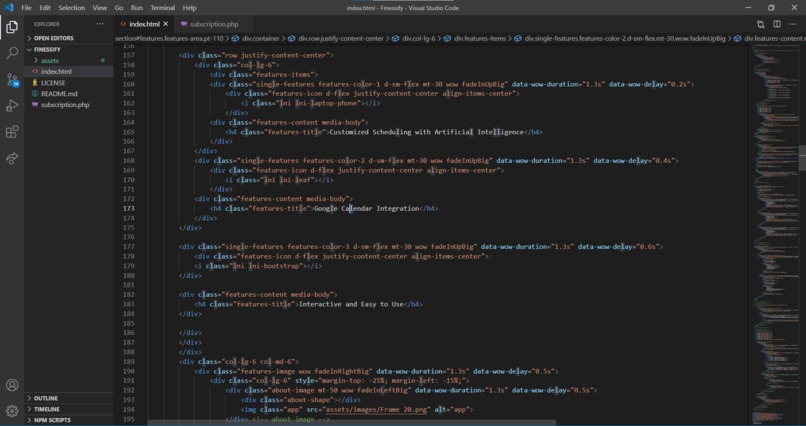Click the vertical scrollbar thumb

(802, 157)
